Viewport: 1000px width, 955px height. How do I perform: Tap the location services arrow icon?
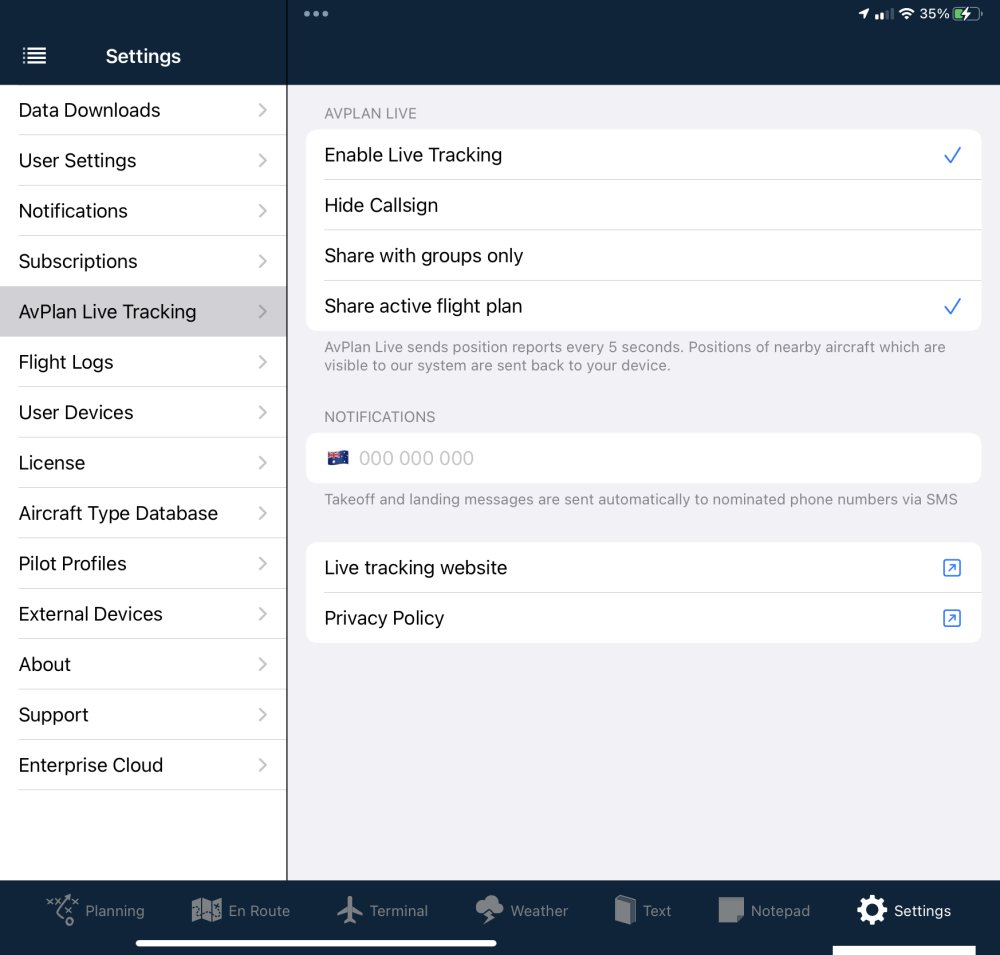tap(864, 14)
